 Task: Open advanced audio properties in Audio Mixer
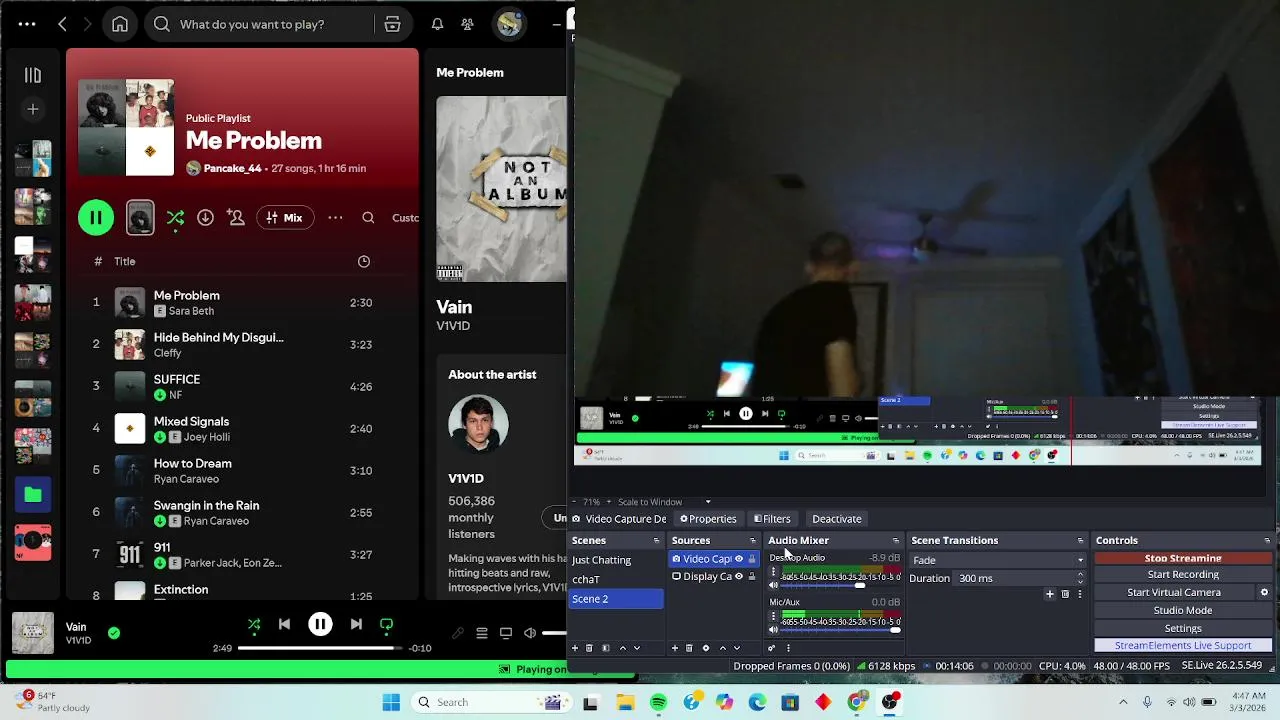click(x=771, y=648)
